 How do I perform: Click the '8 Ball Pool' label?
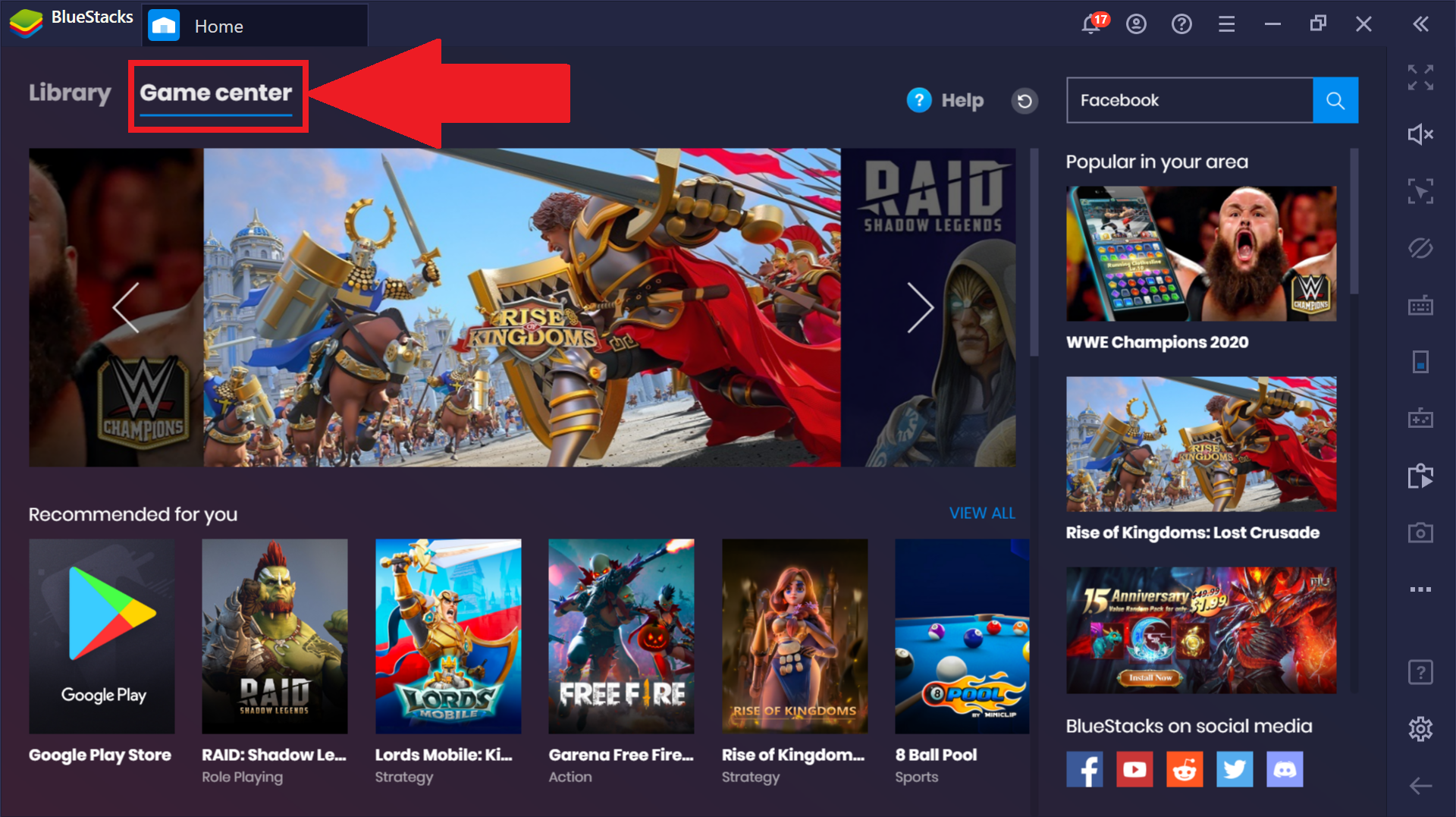(x=936, y=755)
